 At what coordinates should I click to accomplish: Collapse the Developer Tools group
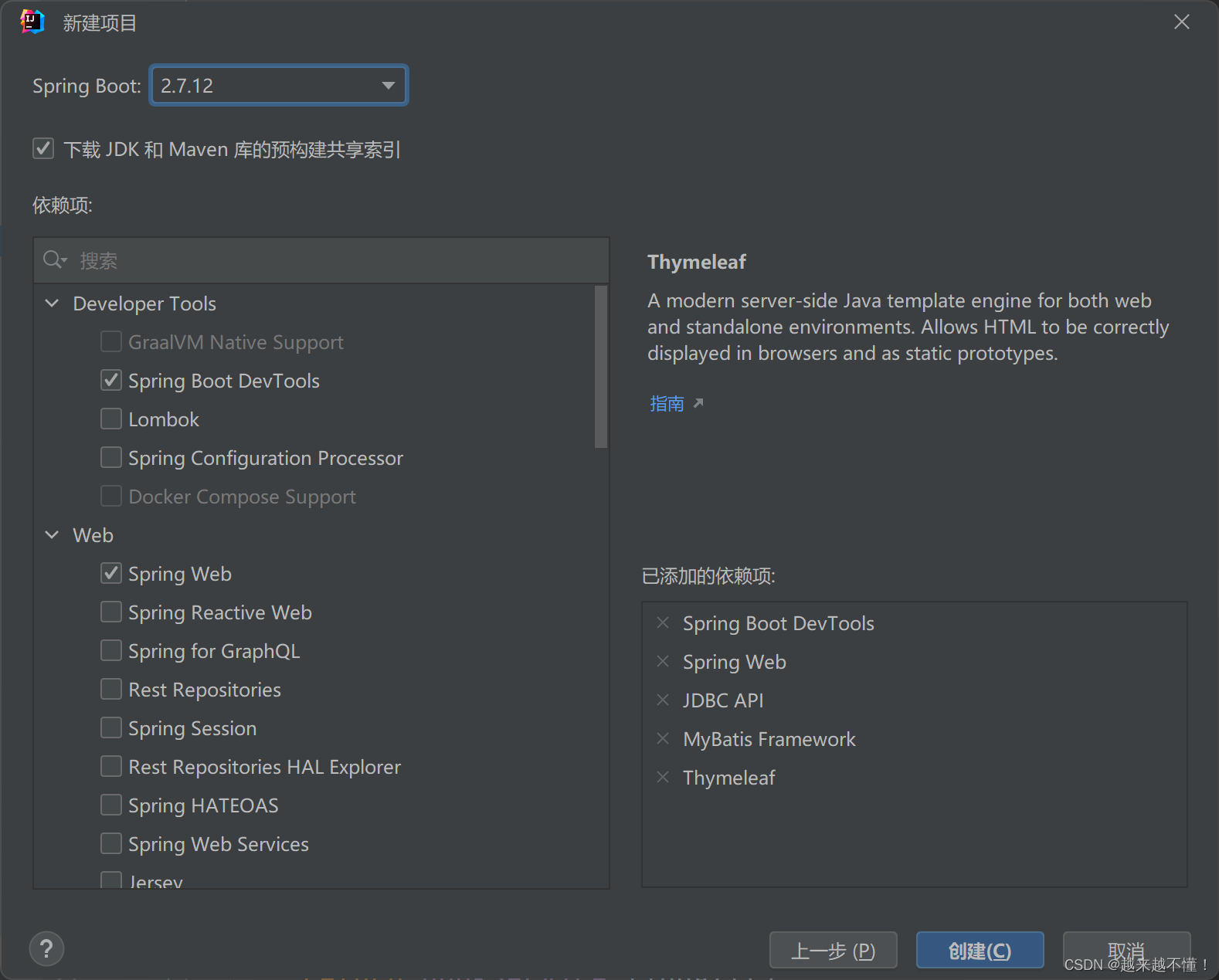[x=52, y=303]
